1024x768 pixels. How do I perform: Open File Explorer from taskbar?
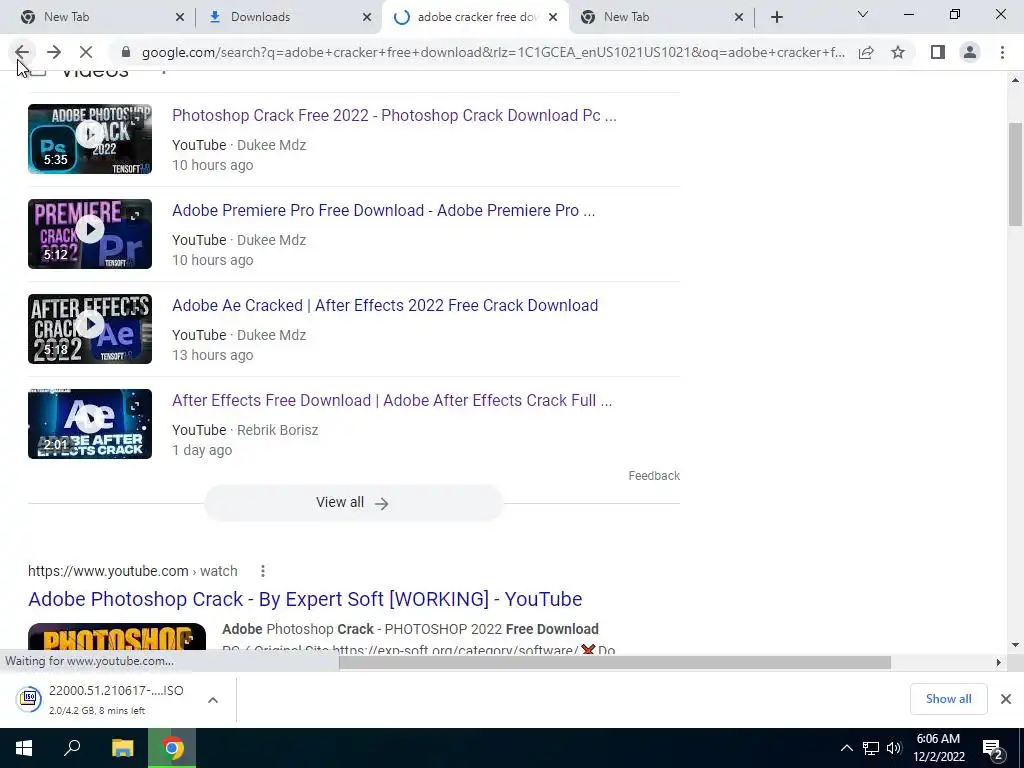pos(122,748)
